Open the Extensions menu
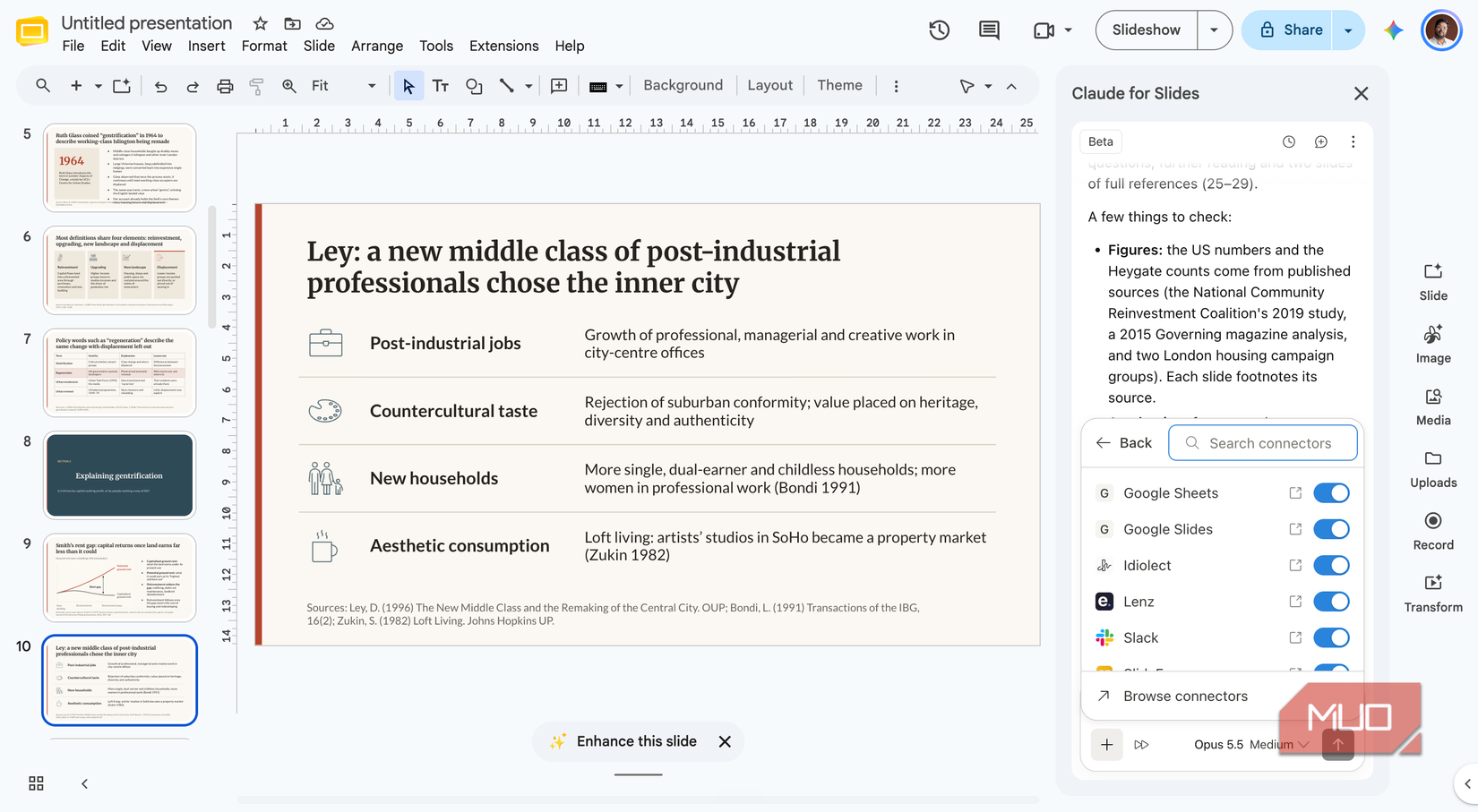1478x812 pixels. [x=504, y=46]
